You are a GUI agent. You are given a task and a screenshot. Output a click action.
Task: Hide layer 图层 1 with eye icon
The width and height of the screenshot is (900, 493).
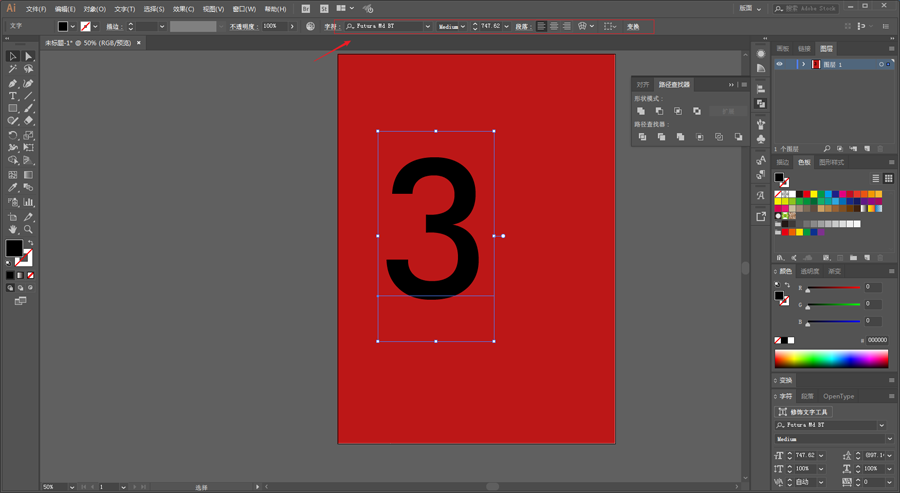tap(779, 64)
